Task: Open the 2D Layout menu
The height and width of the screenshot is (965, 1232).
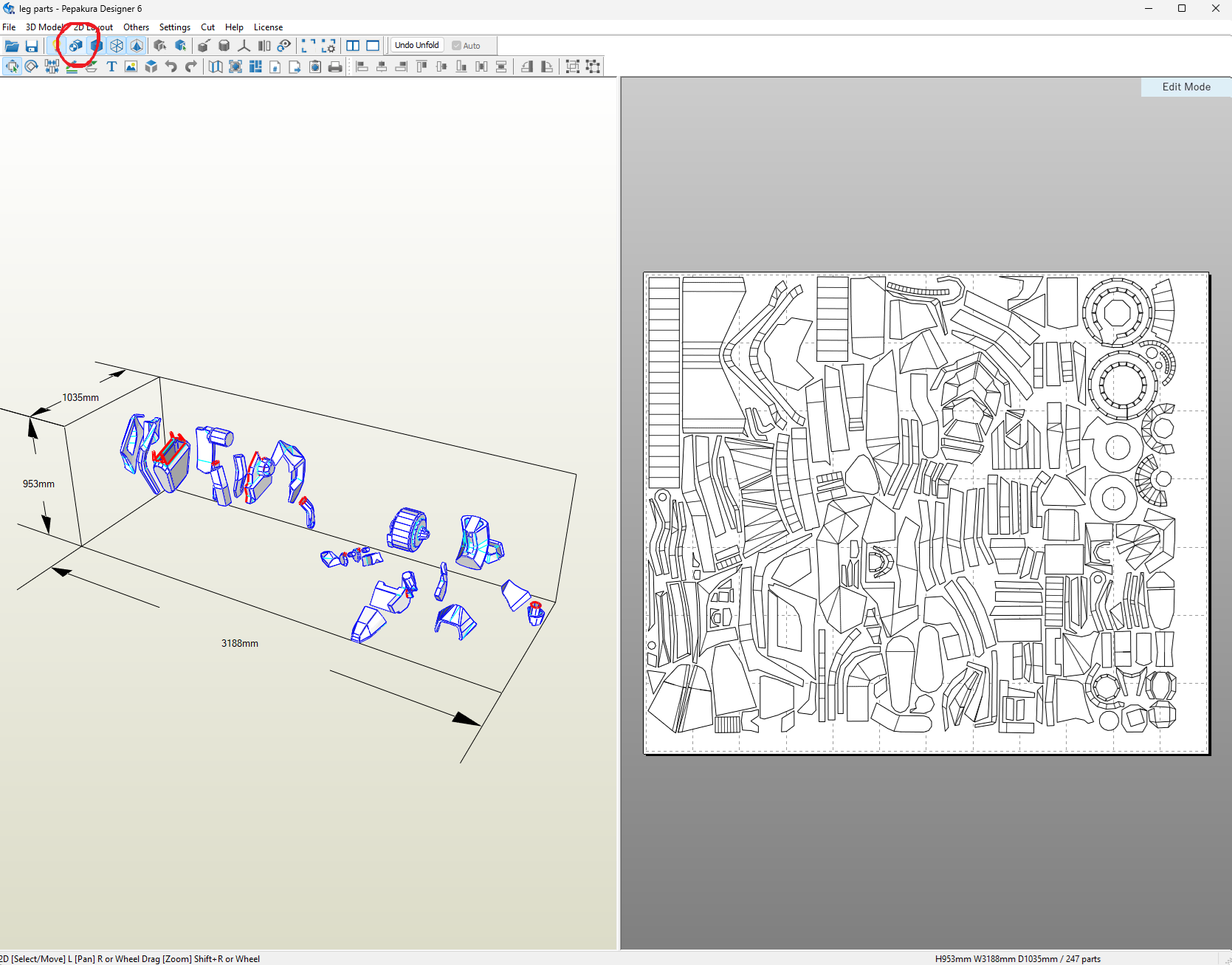Action: 93,27
